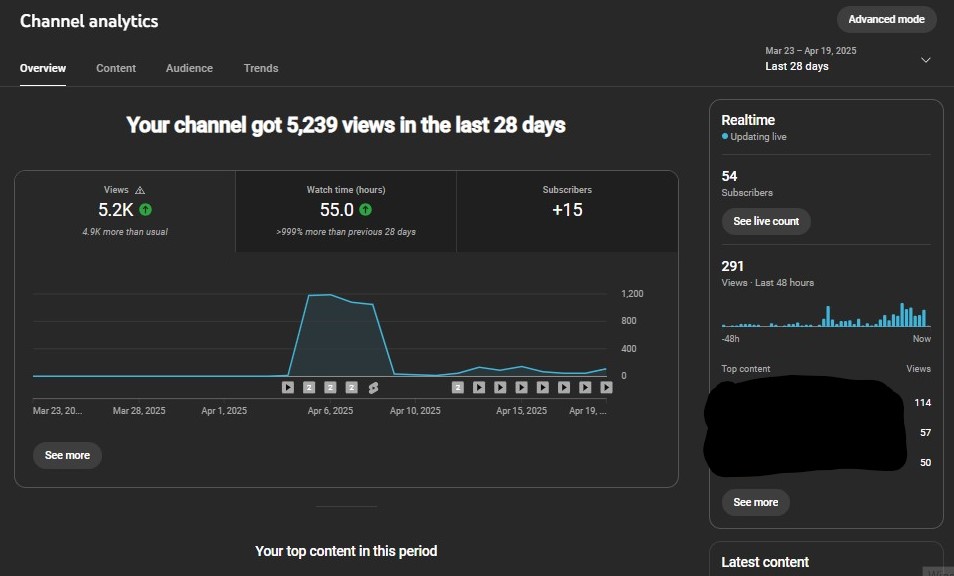Click the green up arrow beside 5.2K
Screen dimensions: 954x576
(x=145, y=210)
